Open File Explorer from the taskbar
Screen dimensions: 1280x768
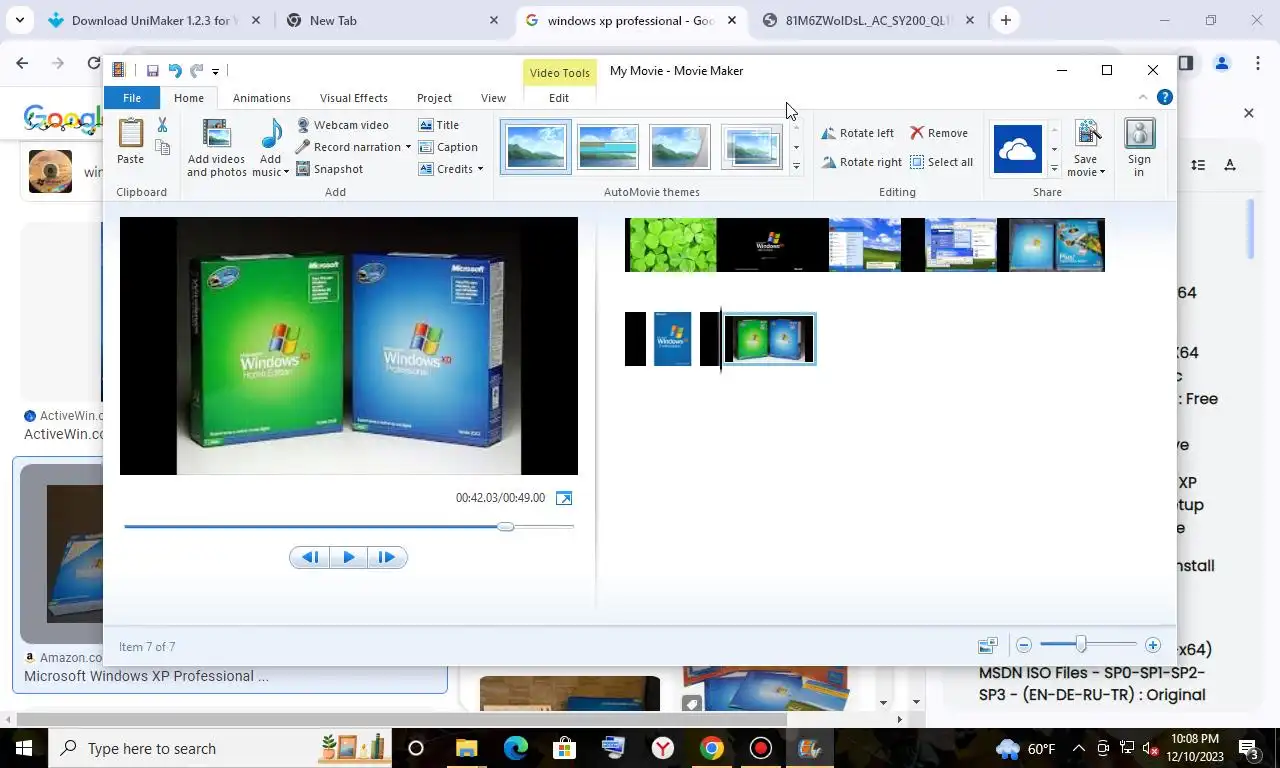[467, 748]
